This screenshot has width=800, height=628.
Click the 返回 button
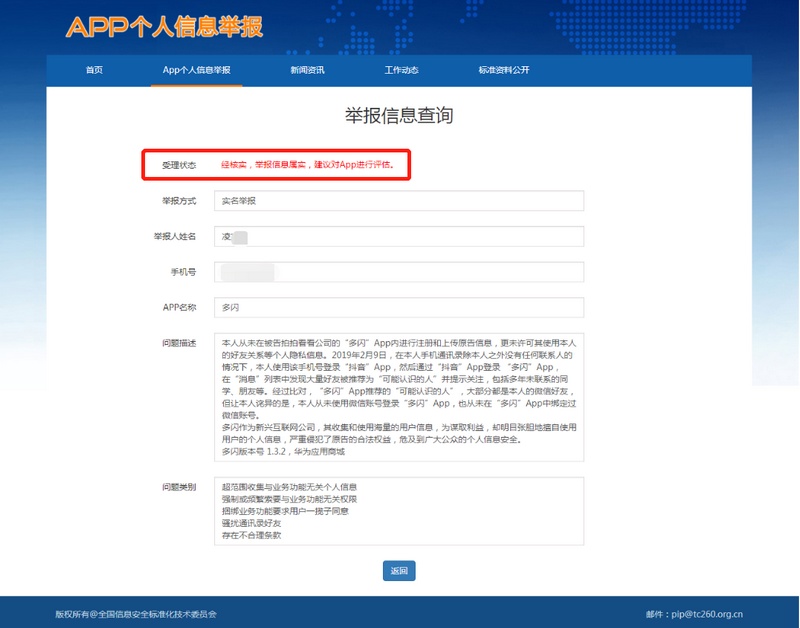399,570
